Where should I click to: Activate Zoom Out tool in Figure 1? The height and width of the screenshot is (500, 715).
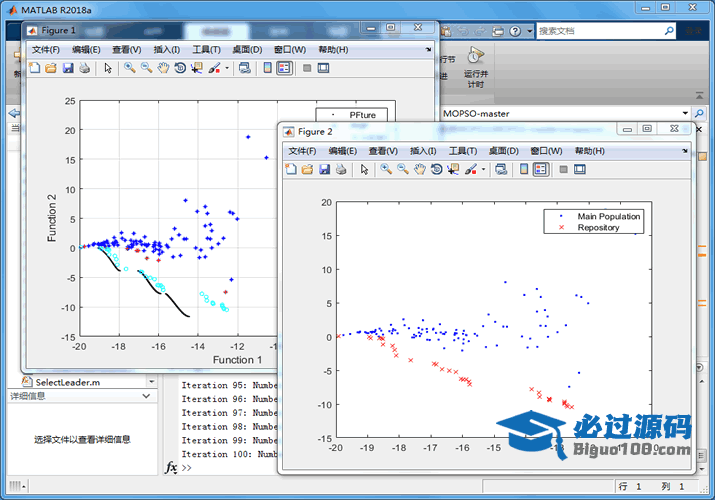pyautogui.click(x=146, y=68)
